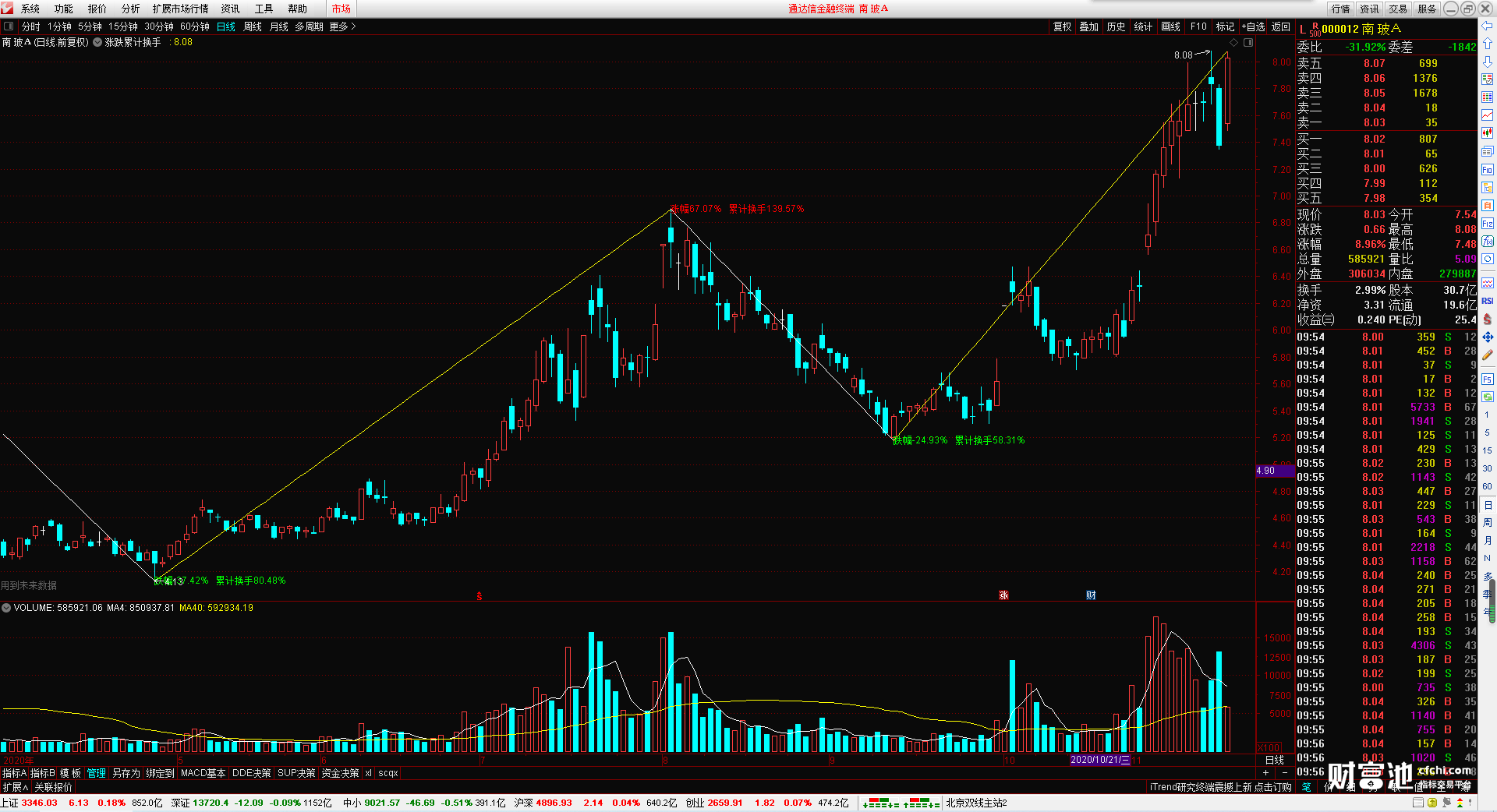The image size is (1497, 812).
Task: Click the small panel icon left of 分时
Action: click(9, 26)
